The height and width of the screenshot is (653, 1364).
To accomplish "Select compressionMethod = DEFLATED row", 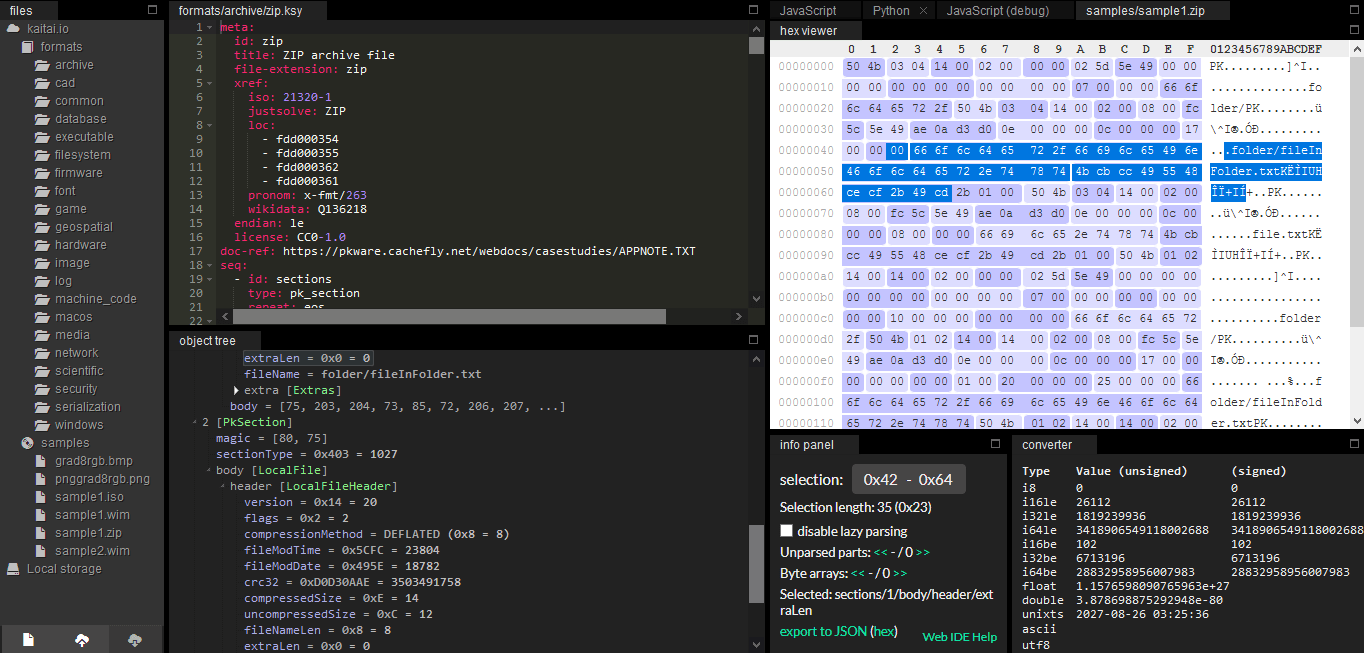I will (x=377, y=534).
